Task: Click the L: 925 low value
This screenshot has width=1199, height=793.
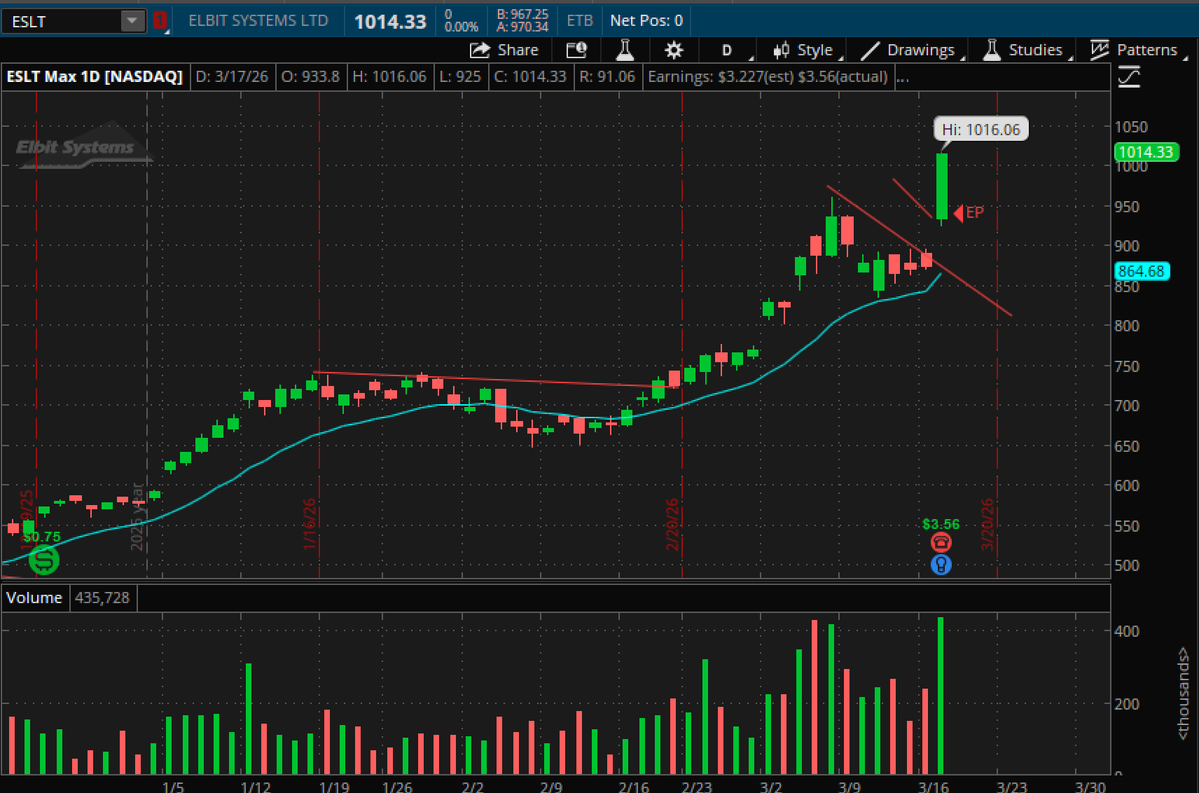Action: [x=460, y=76]
